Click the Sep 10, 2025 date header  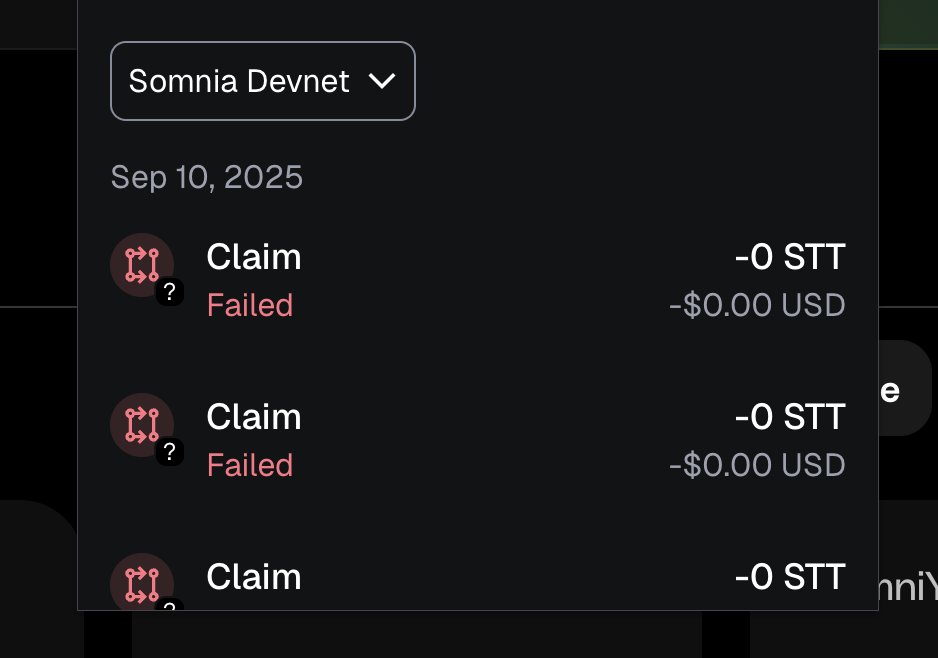[x=206, y=177]
